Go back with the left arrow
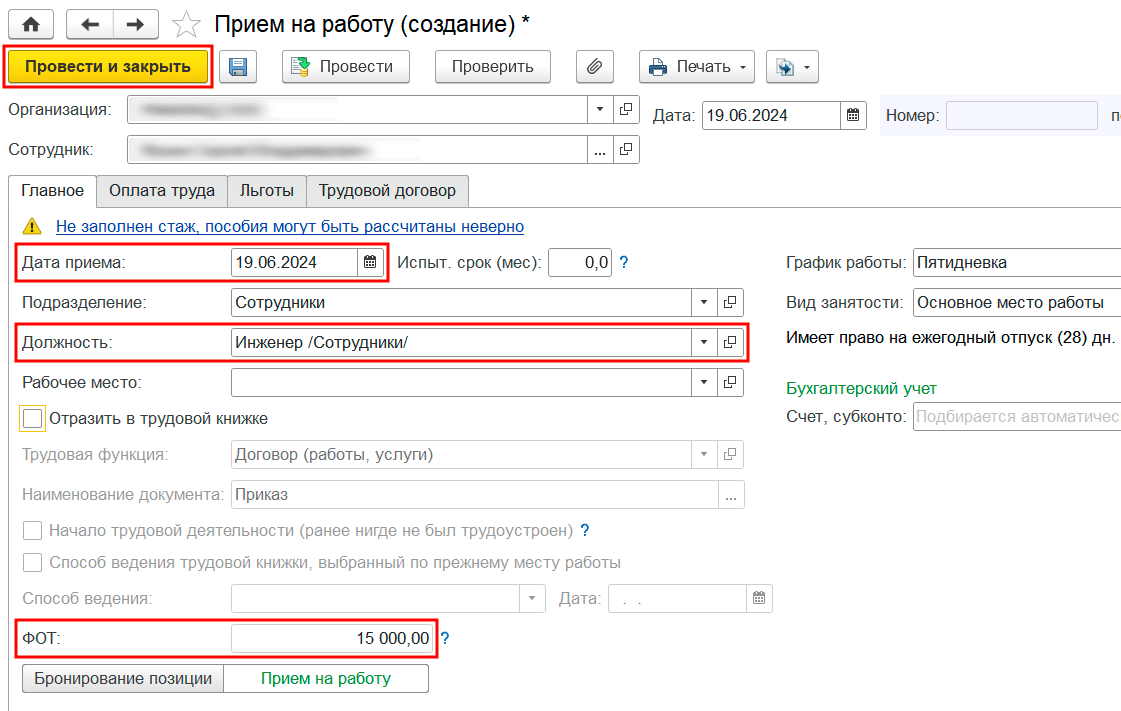 tap(90, 24)
